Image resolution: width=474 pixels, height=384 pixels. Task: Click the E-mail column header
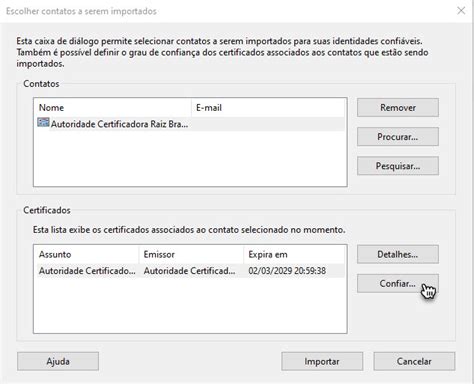[x=268, y=108]
